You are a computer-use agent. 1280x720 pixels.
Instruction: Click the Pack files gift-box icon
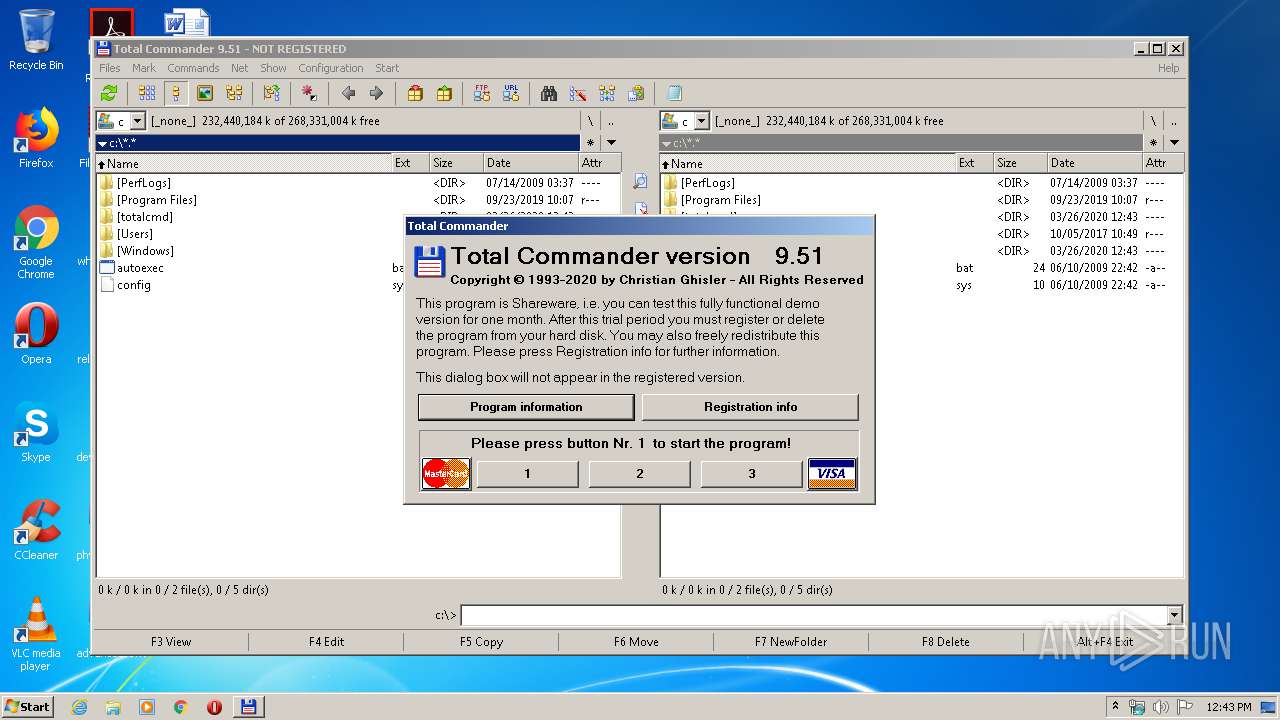[415, 93]
